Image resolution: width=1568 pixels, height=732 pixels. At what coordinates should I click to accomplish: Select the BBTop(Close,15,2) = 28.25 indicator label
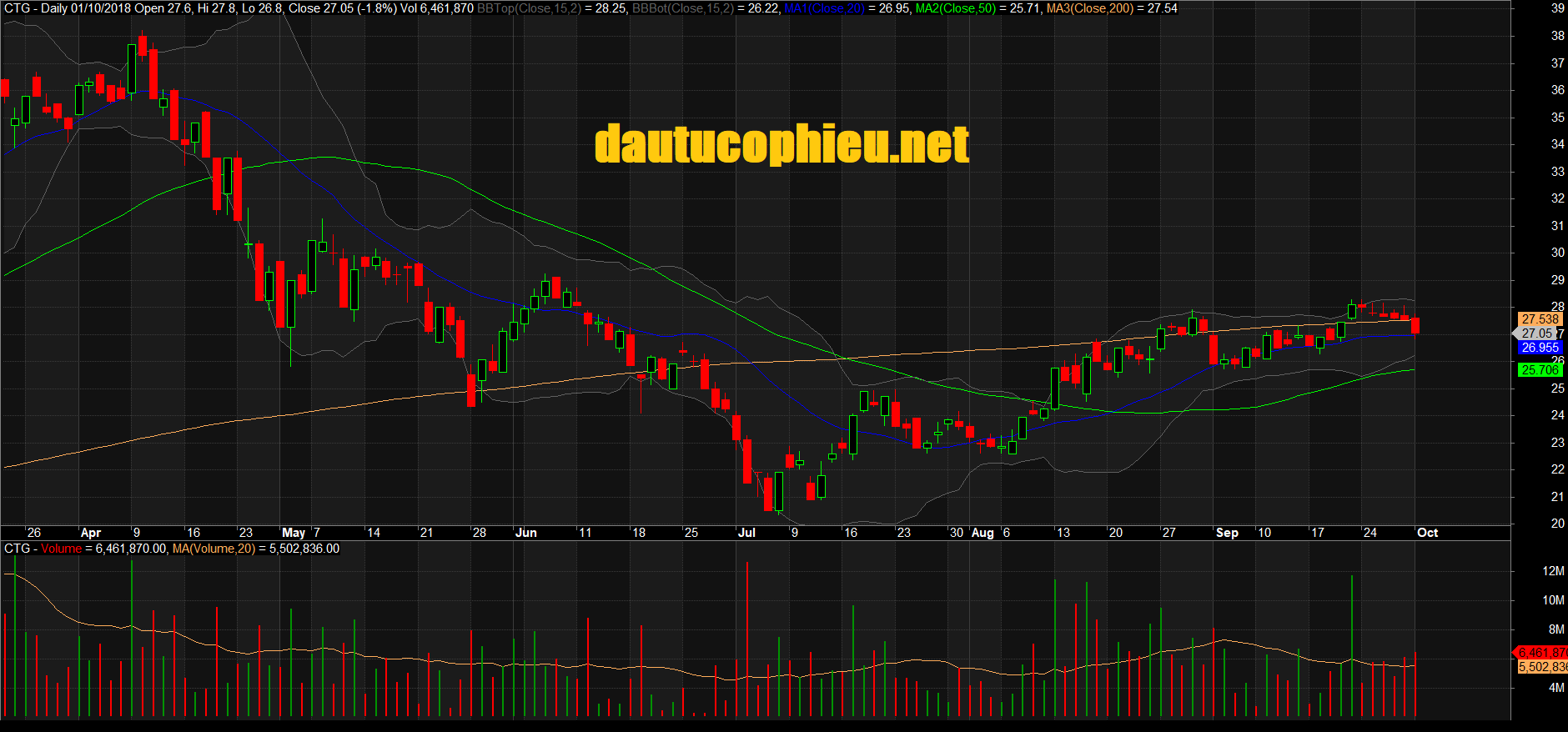tap(551, 8)
